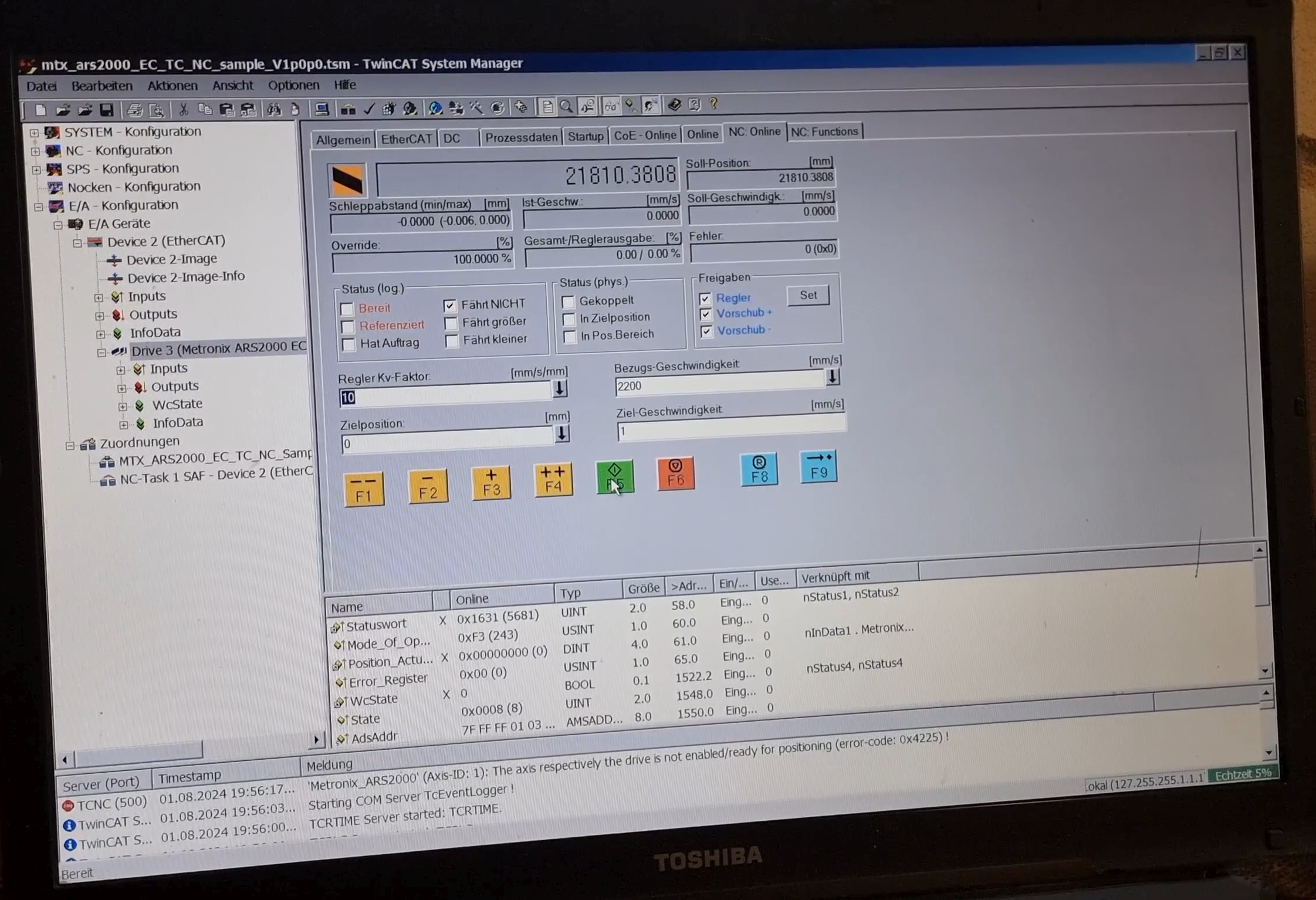
Task: Open the Aktionen menu
Action: [x=172, y=86]
